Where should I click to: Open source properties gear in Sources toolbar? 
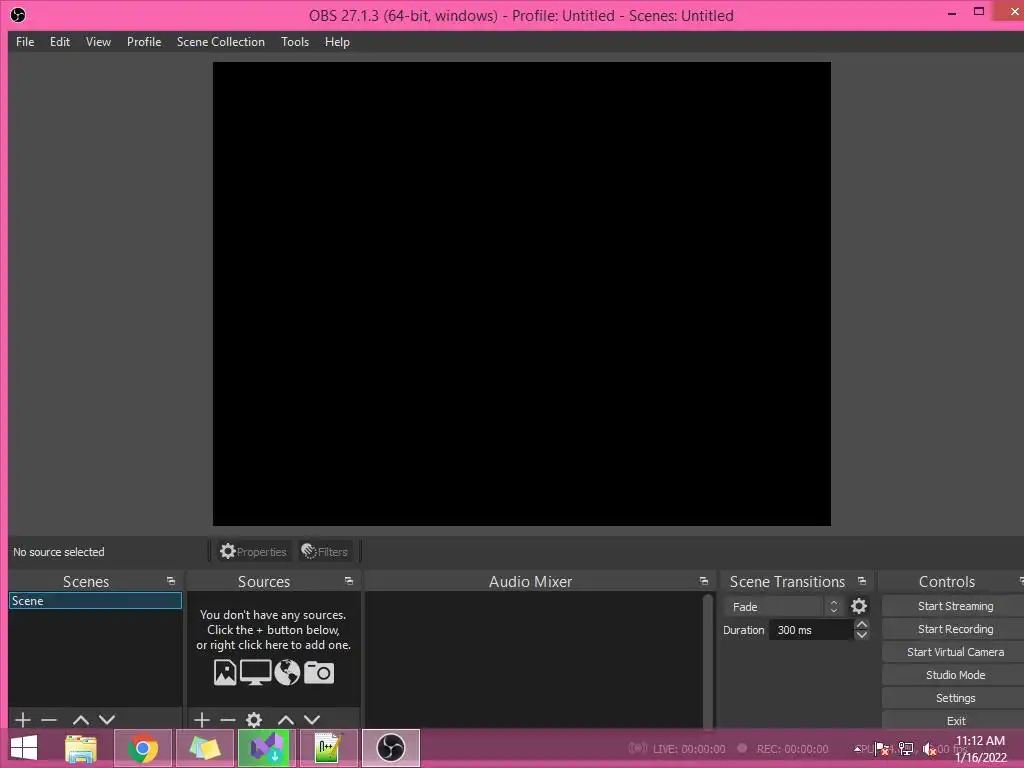pyautogui.click(x=254, y=720)
